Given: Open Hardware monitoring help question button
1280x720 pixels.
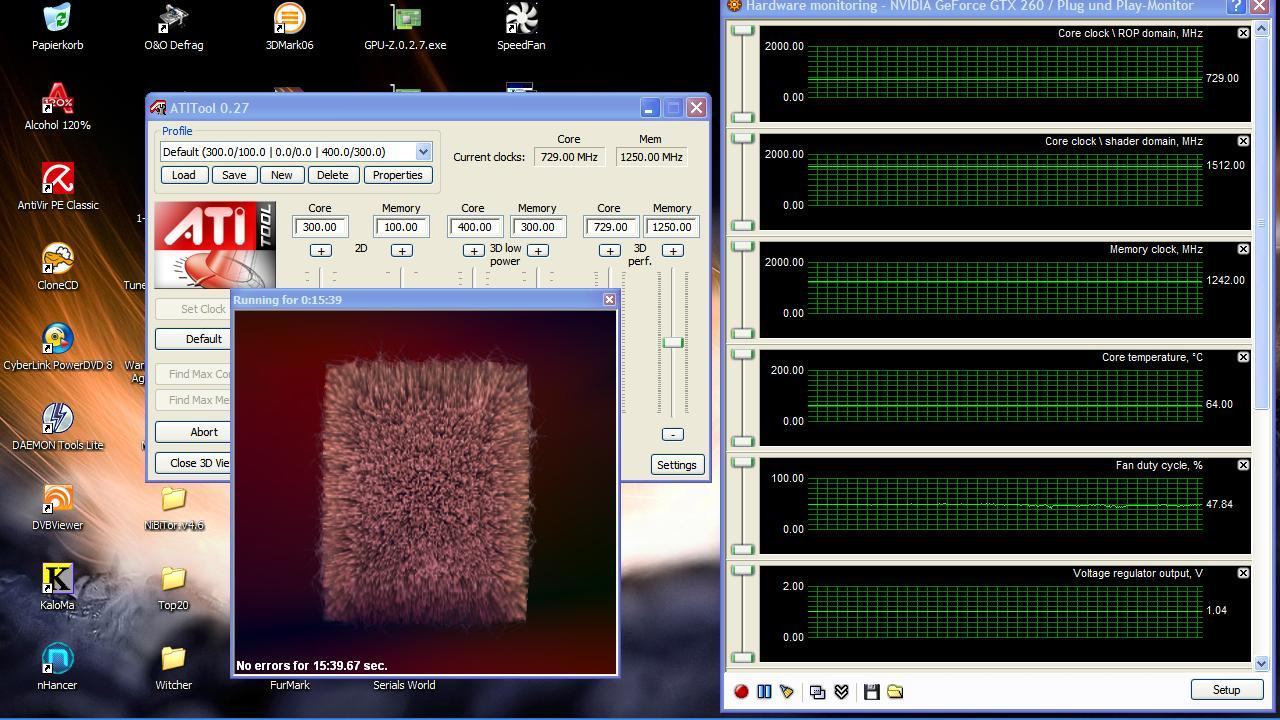Looking at the screenshot, I should (1236, 6).
